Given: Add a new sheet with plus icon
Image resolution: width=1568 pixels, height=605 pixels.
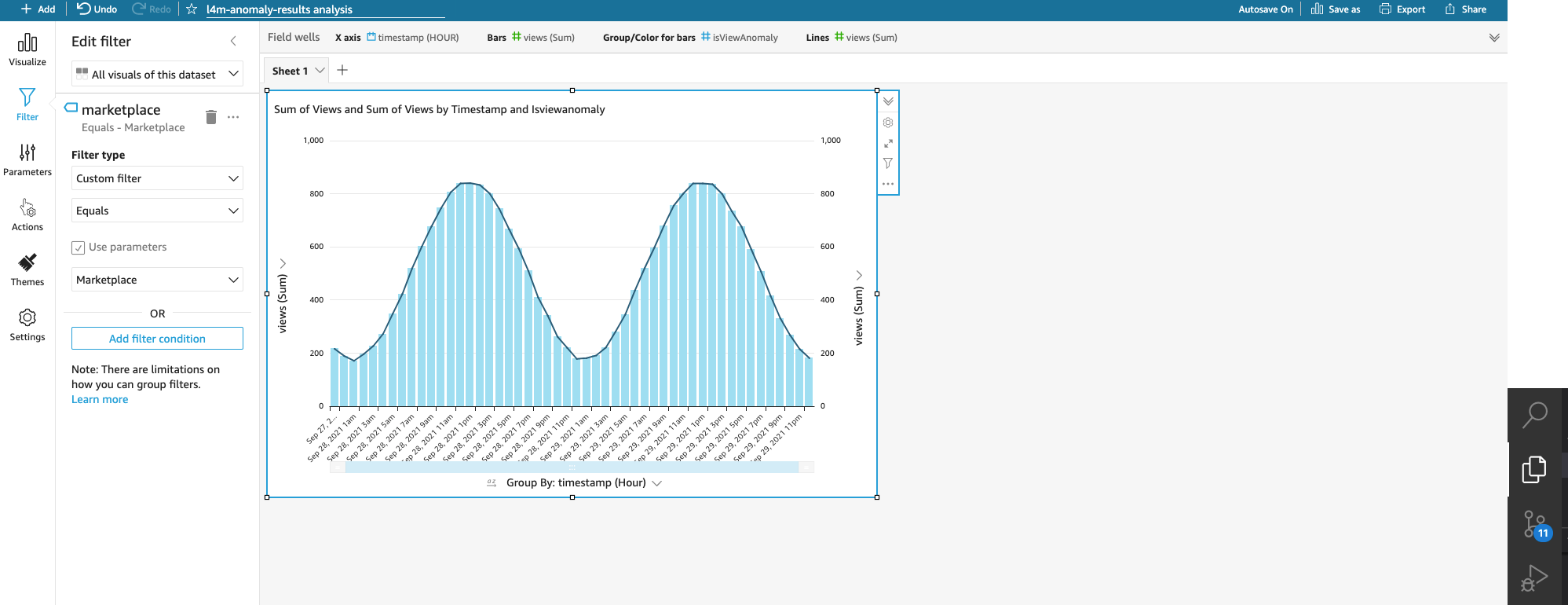Looking at the screenshot, I should (x=342, y=70).
